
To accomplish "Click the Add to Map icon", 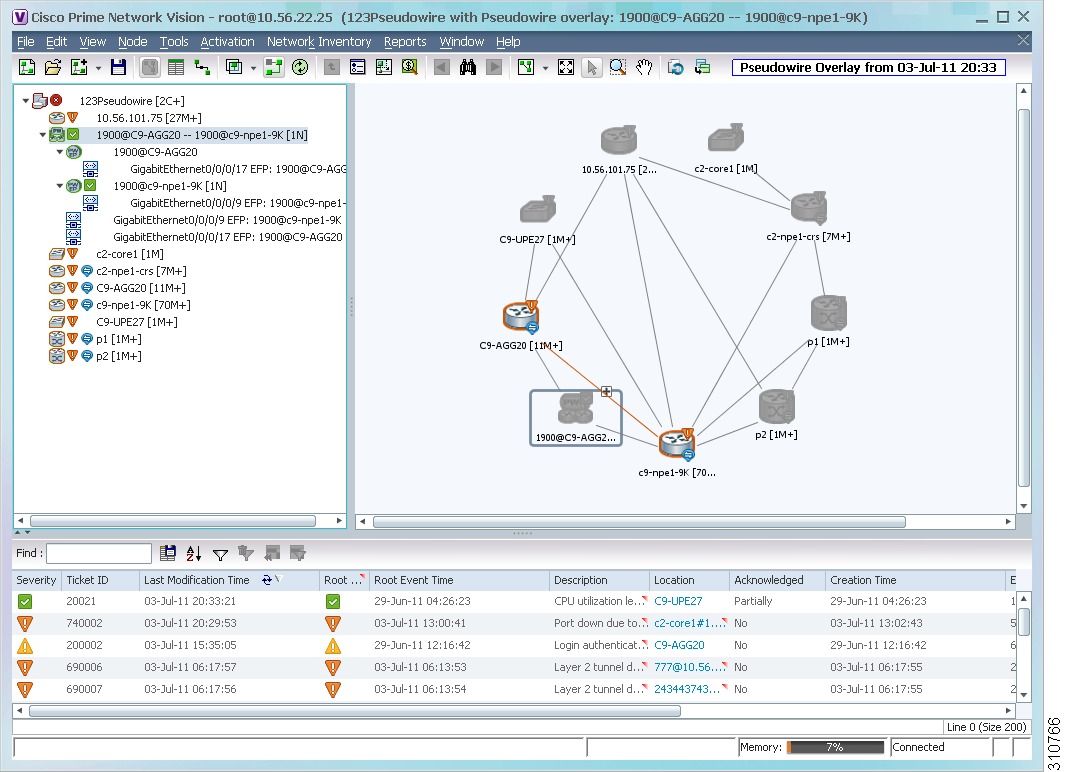I will (x=79, y=67).
